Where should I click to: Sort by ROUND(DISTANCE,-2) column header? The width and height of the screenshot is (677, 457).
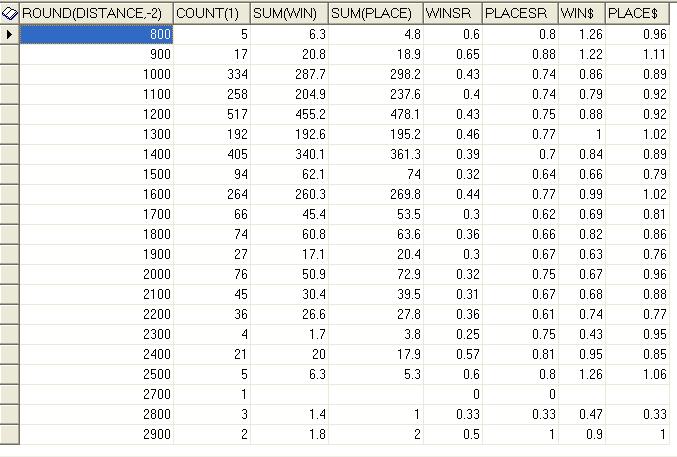coord(96,14)
